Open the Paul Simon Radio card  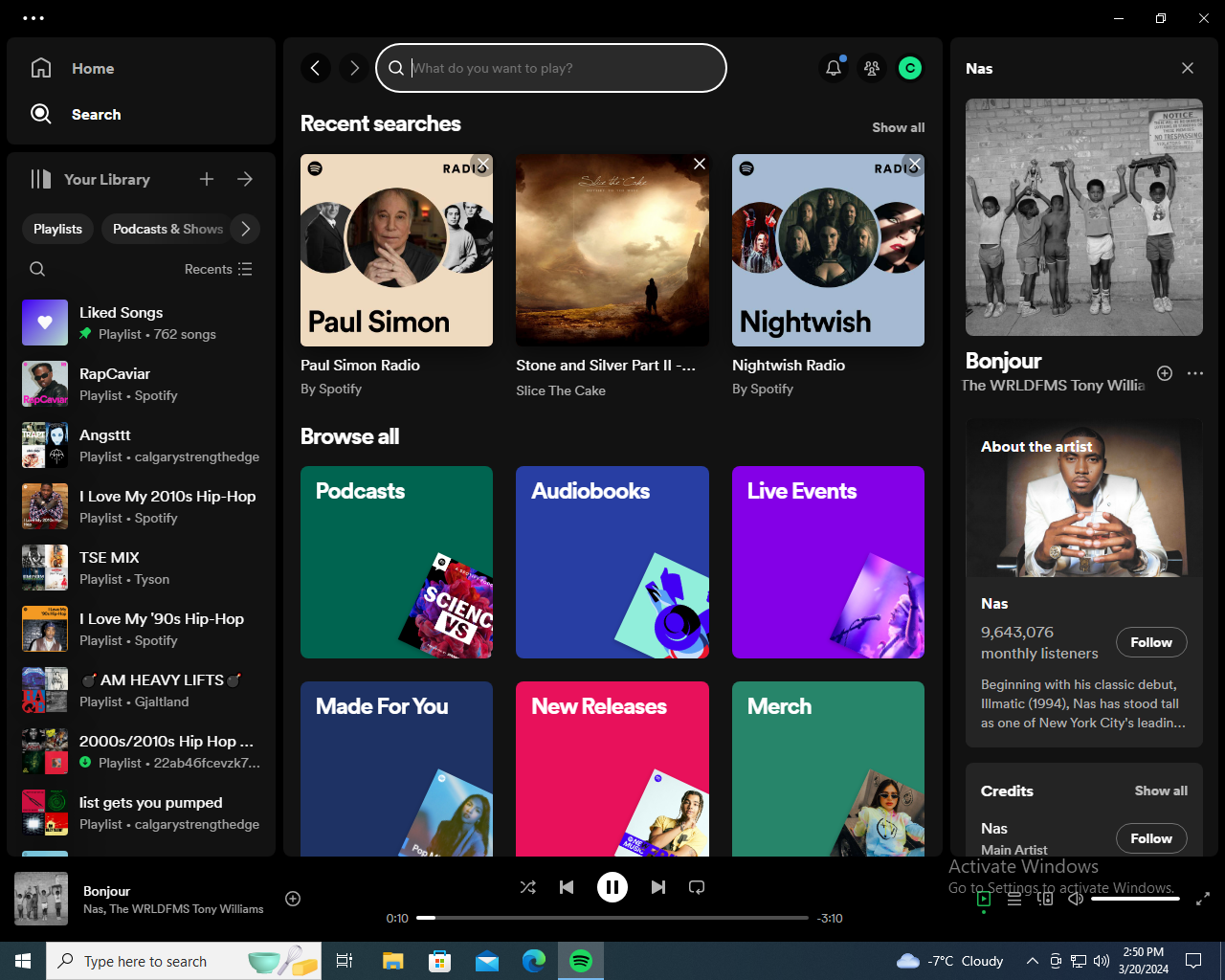(396, 276)
